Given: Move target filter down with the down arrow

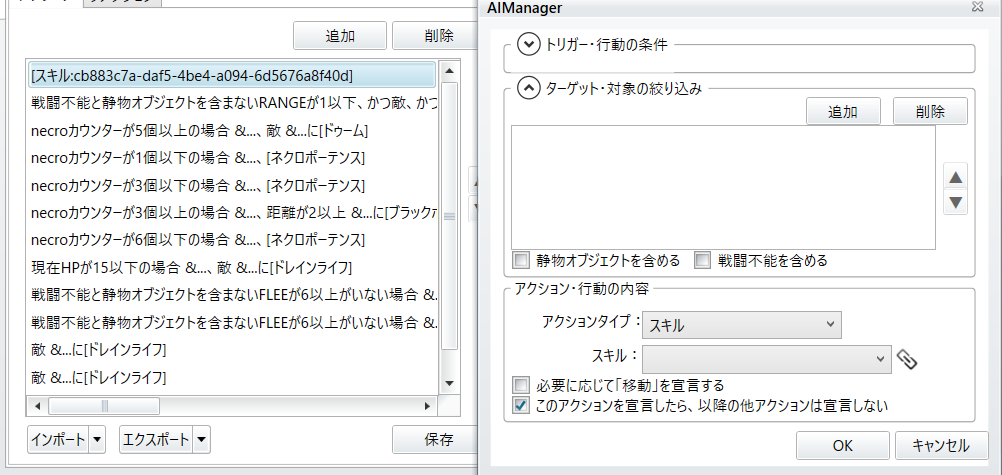Looking at the screenshot, I should click(955, 202).
